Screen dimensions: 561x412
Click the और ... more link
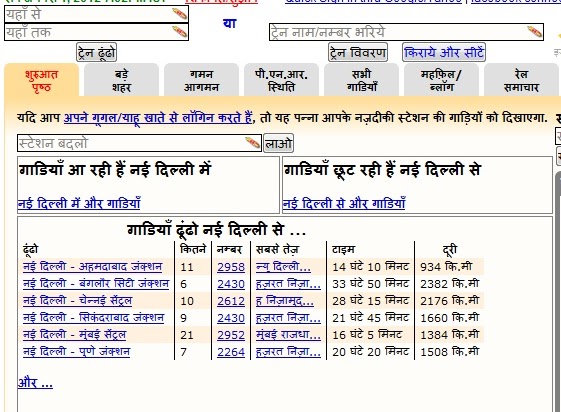[x=35, y=383]
